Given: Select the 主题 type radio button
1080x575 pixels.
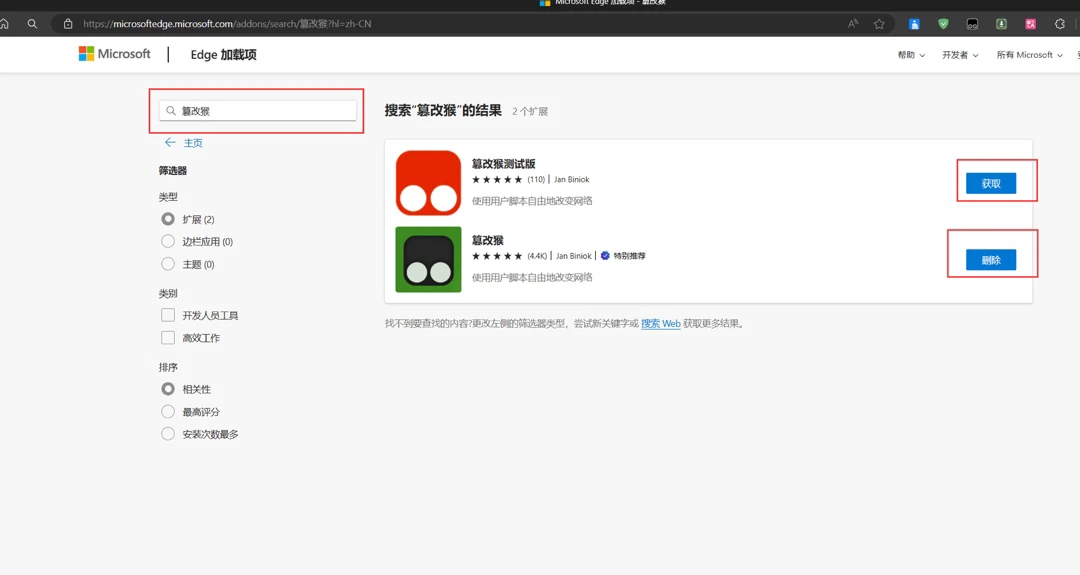Looking at the screenshot, I should (x=168, y=264).
